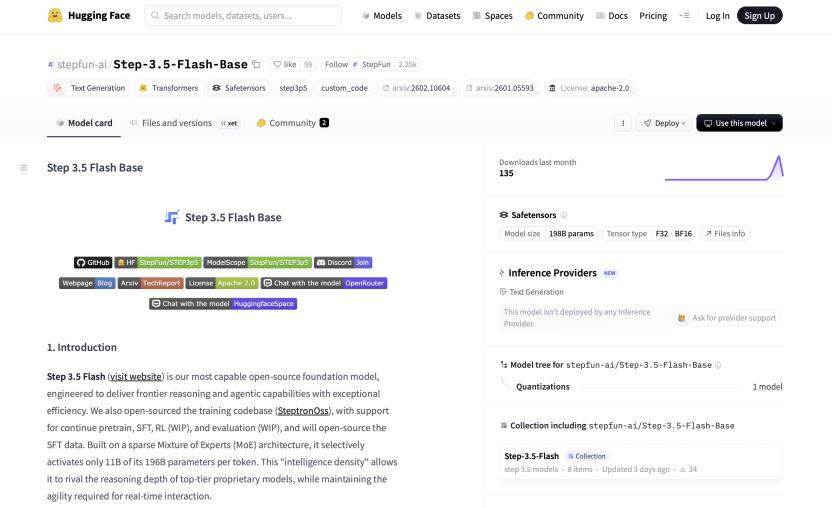
Task: Click the downloads trend chart
Action: point(724,168)
